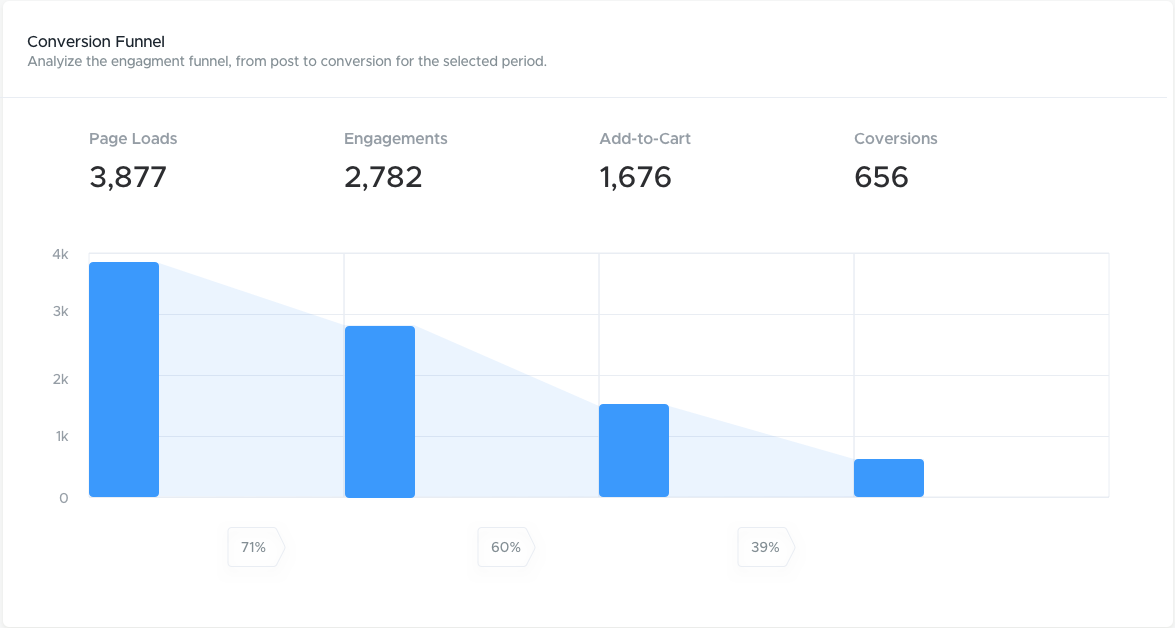
Task: Click the Coversions label
Action: [x=895, y=139]
